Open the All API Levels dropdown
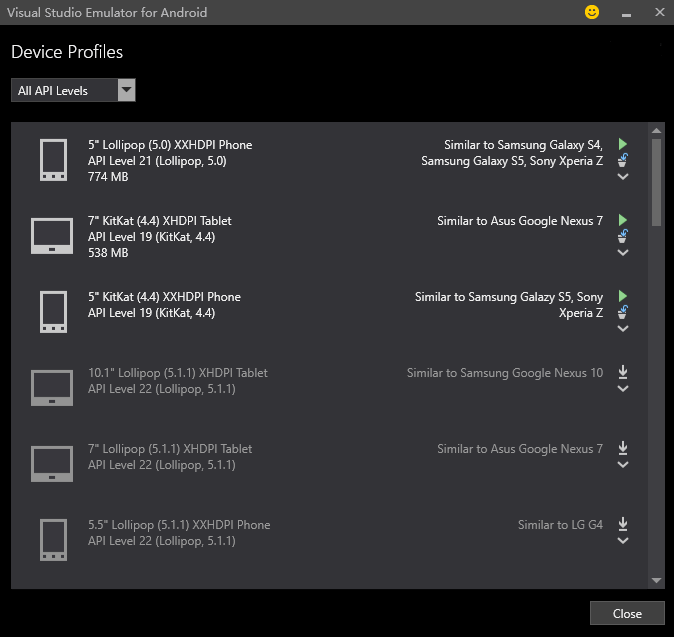Image resolution: width=674 pixels, height=637 pixels. 73,90
